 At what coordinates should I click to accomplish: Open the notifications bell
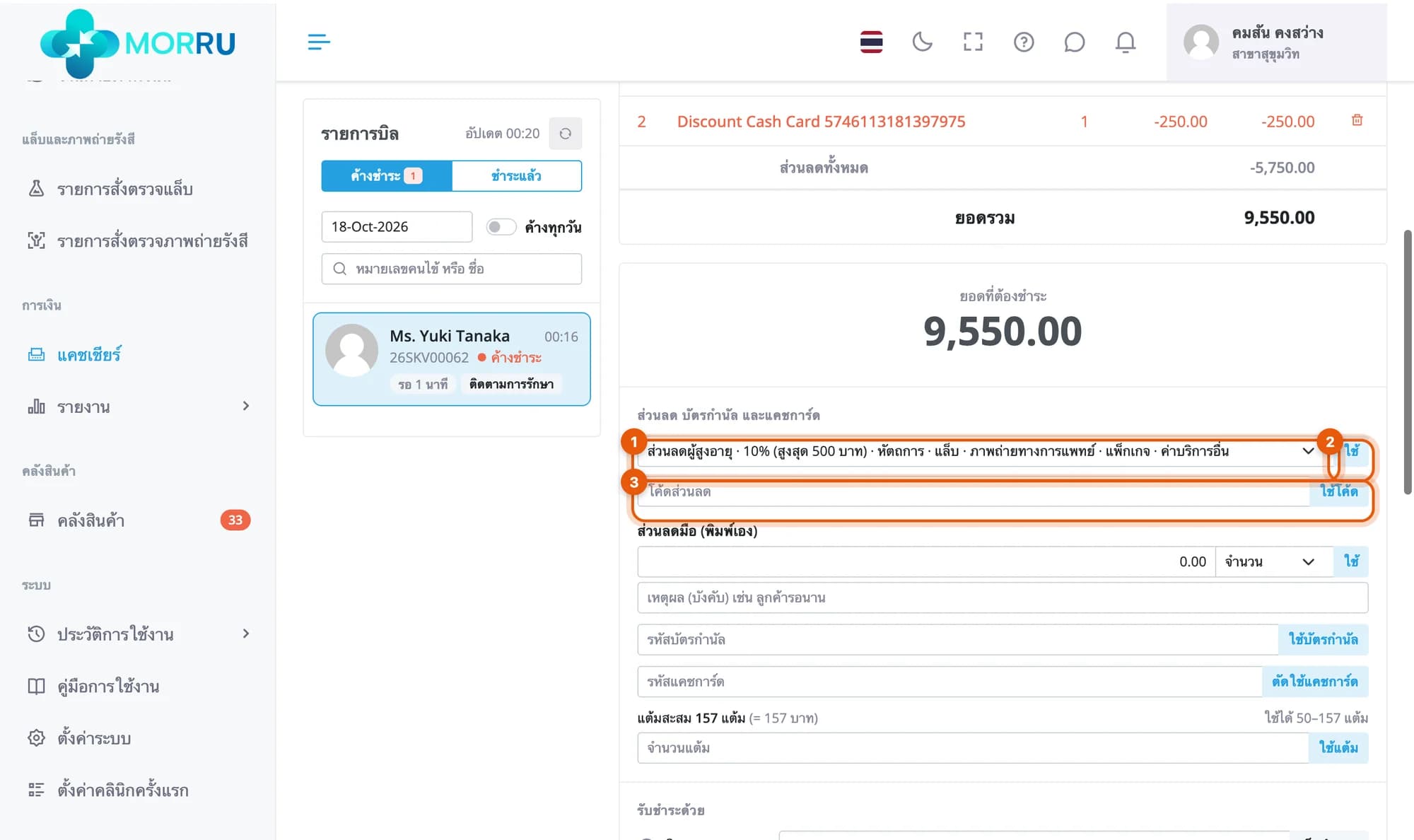[1126, 42]
